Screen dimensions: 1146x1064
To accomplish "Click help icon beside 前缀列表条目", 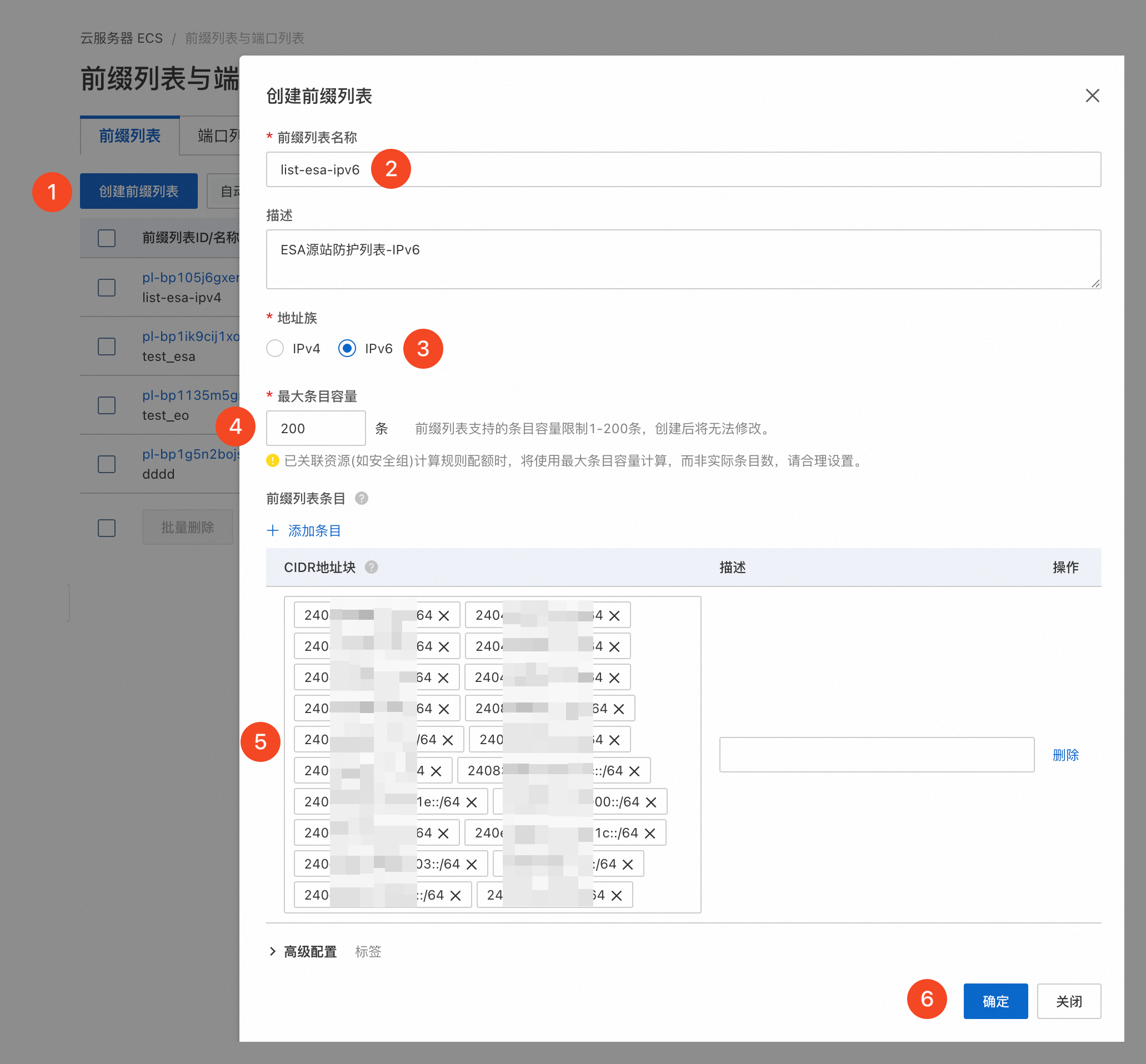I will (362, 498).
